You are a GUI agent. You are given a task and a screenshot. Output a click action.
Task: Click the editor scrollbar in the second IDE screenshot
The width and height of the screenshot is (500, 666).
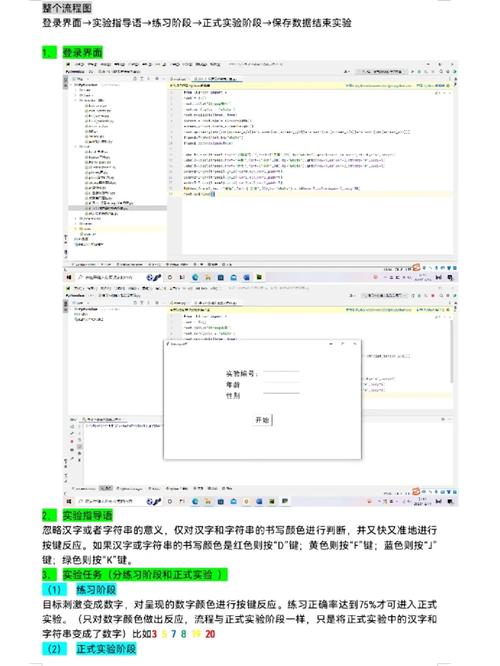pyautogui.click(x=451, y=350)
